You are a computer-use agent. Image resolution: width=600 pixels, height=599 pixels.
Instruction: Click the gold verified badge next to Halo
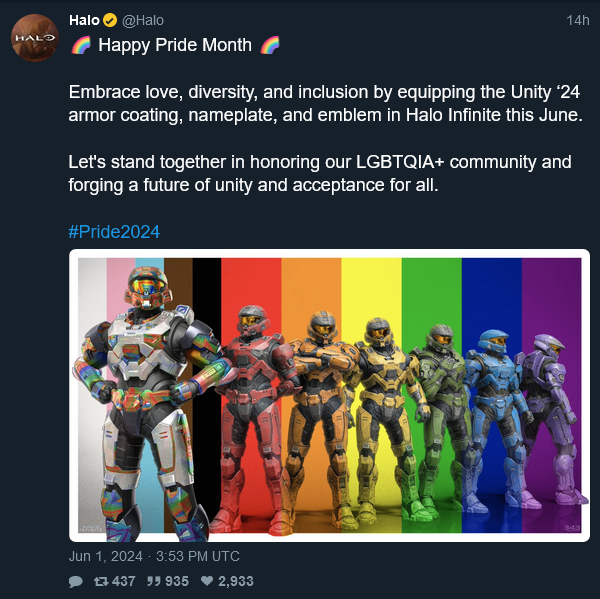tap(110, 20)
